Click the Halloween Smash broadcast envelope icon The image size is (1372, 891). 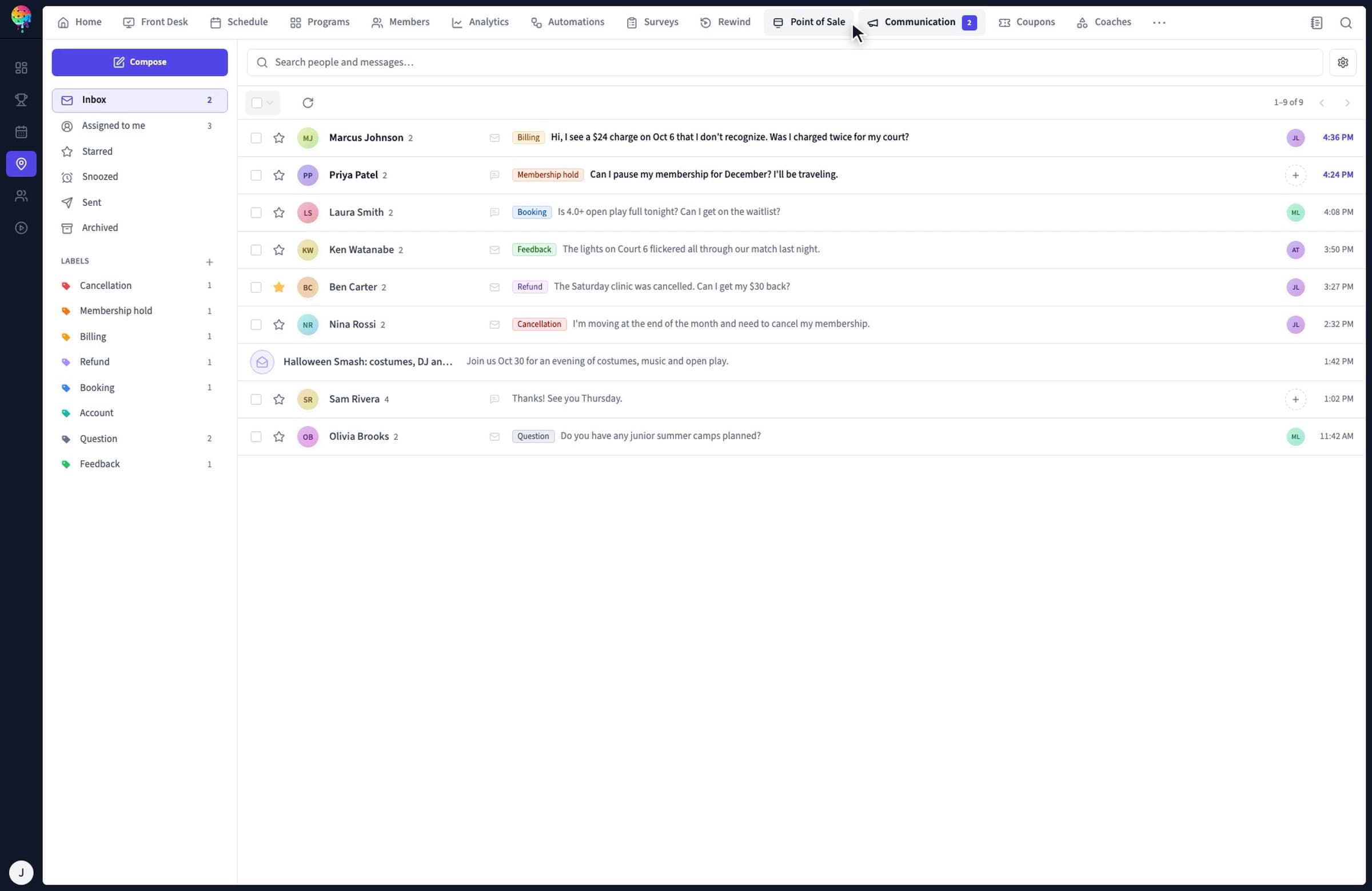(x=262, y=361)
